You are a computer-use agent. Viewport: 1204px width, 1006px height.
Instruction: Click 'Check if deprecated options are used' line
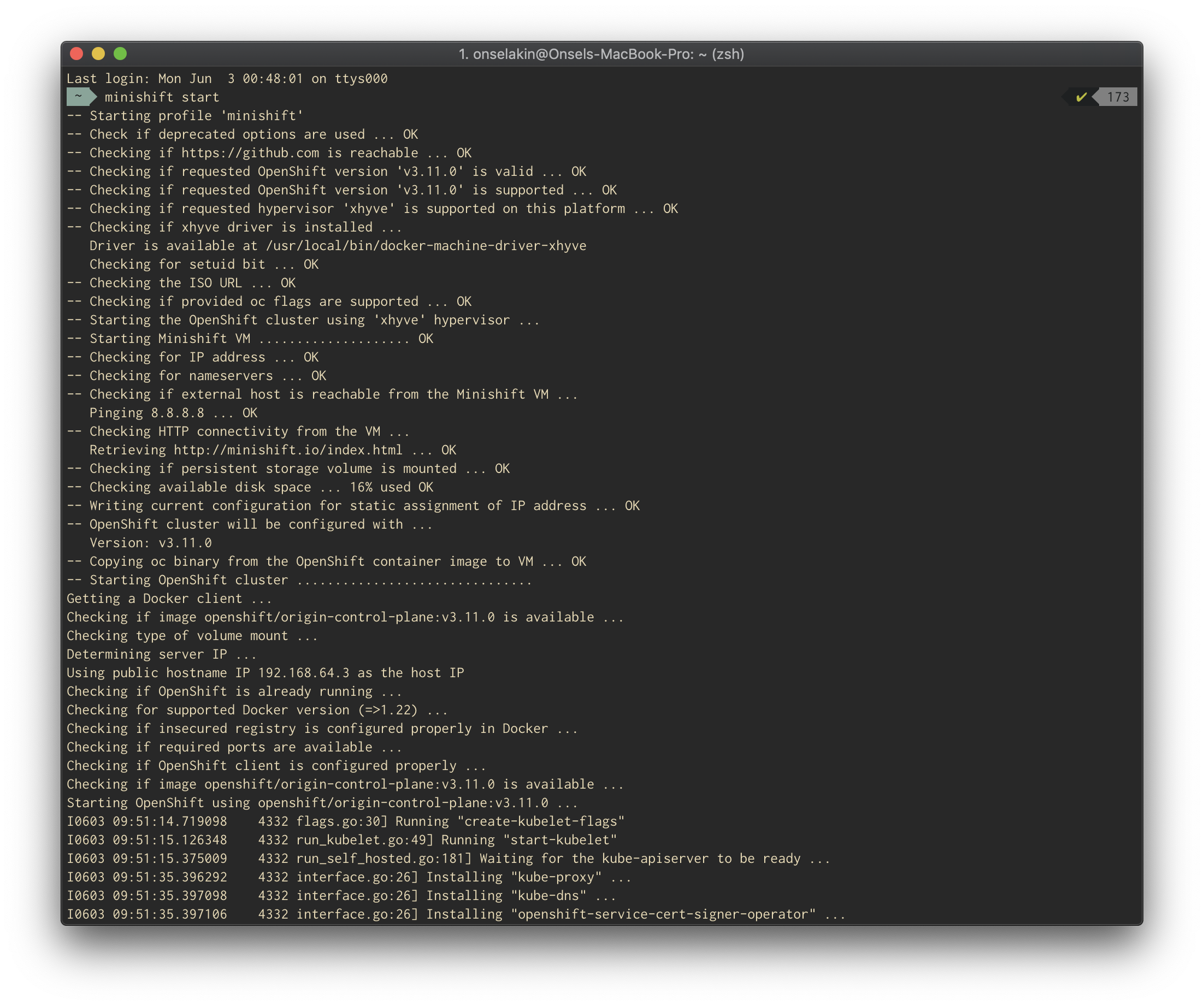pyautogui.click(x=243, y=134)
